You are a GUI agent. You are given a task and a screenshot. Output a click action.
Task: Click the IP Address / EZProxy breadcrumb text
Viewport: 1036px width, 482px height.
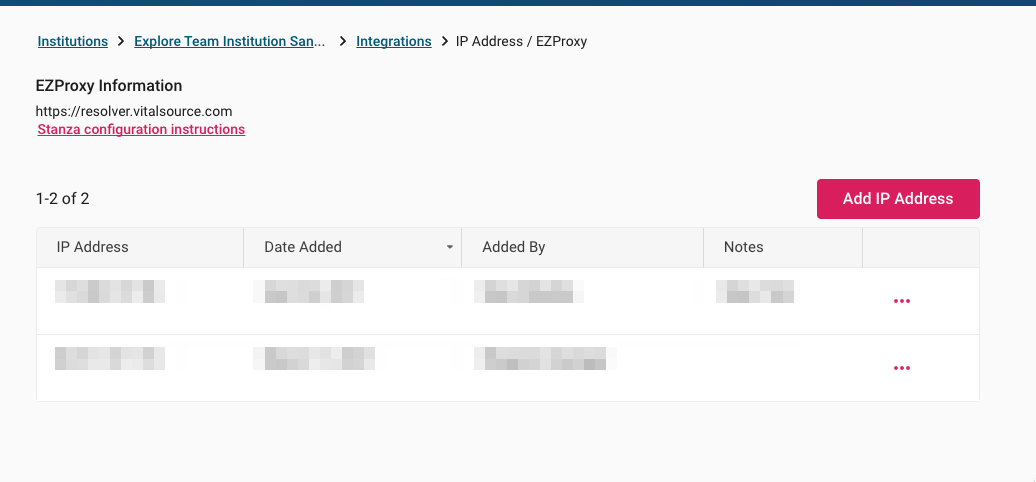click(x=521, y=41)
